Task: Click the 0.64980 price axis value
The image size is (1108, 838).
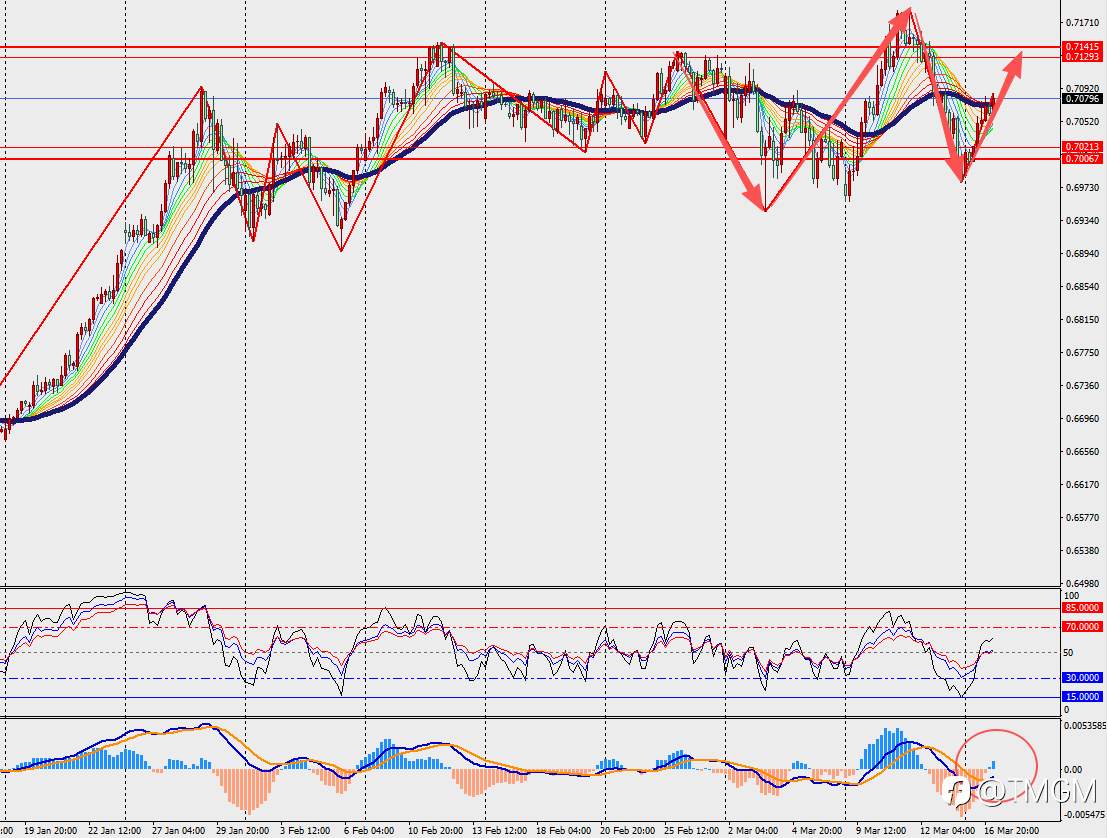Action: pos(1081,584)
